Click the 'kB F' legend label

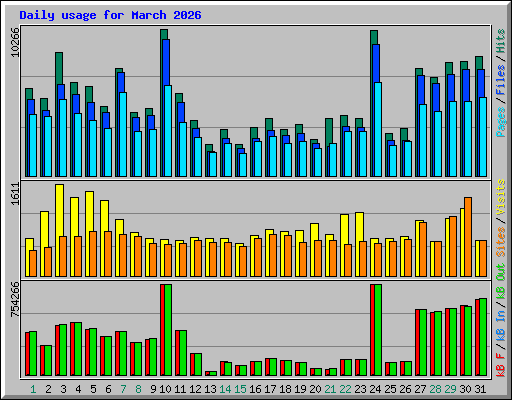coord(501,365)
